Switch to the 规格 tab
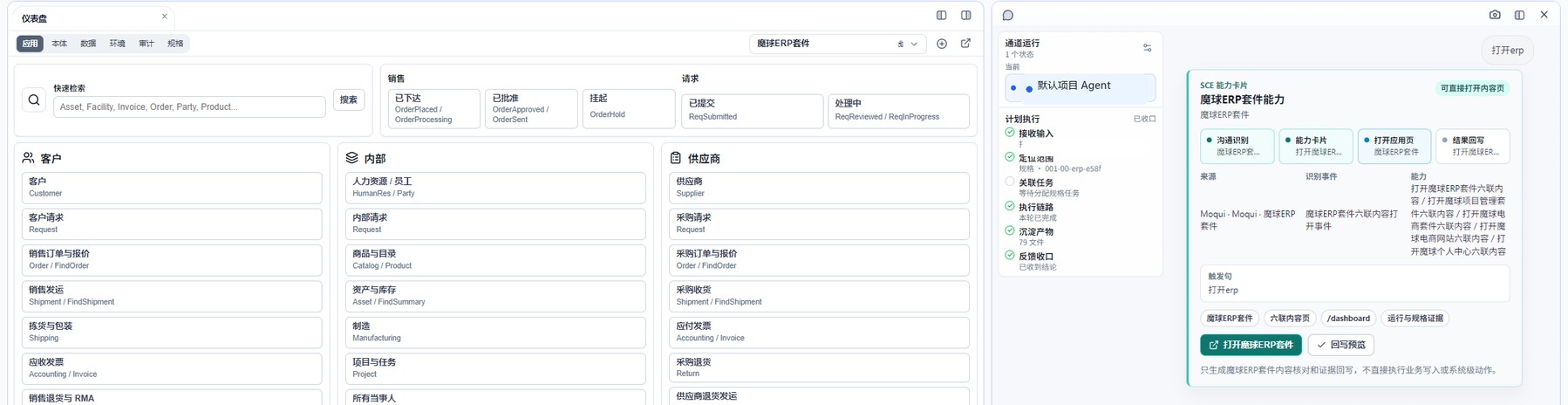The image size is (1568, 405). (175, 44)
